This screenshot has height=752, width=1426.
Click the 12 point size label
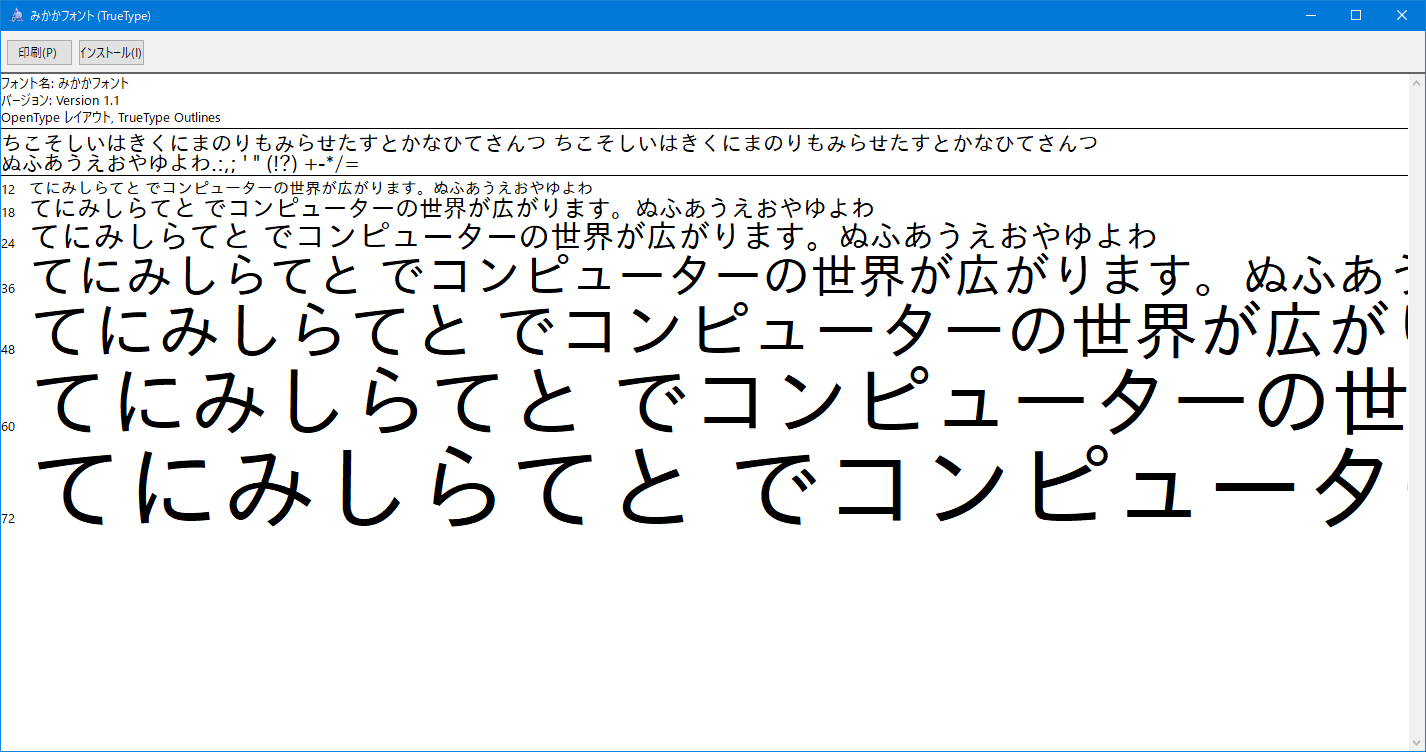[x=8, y=190]
